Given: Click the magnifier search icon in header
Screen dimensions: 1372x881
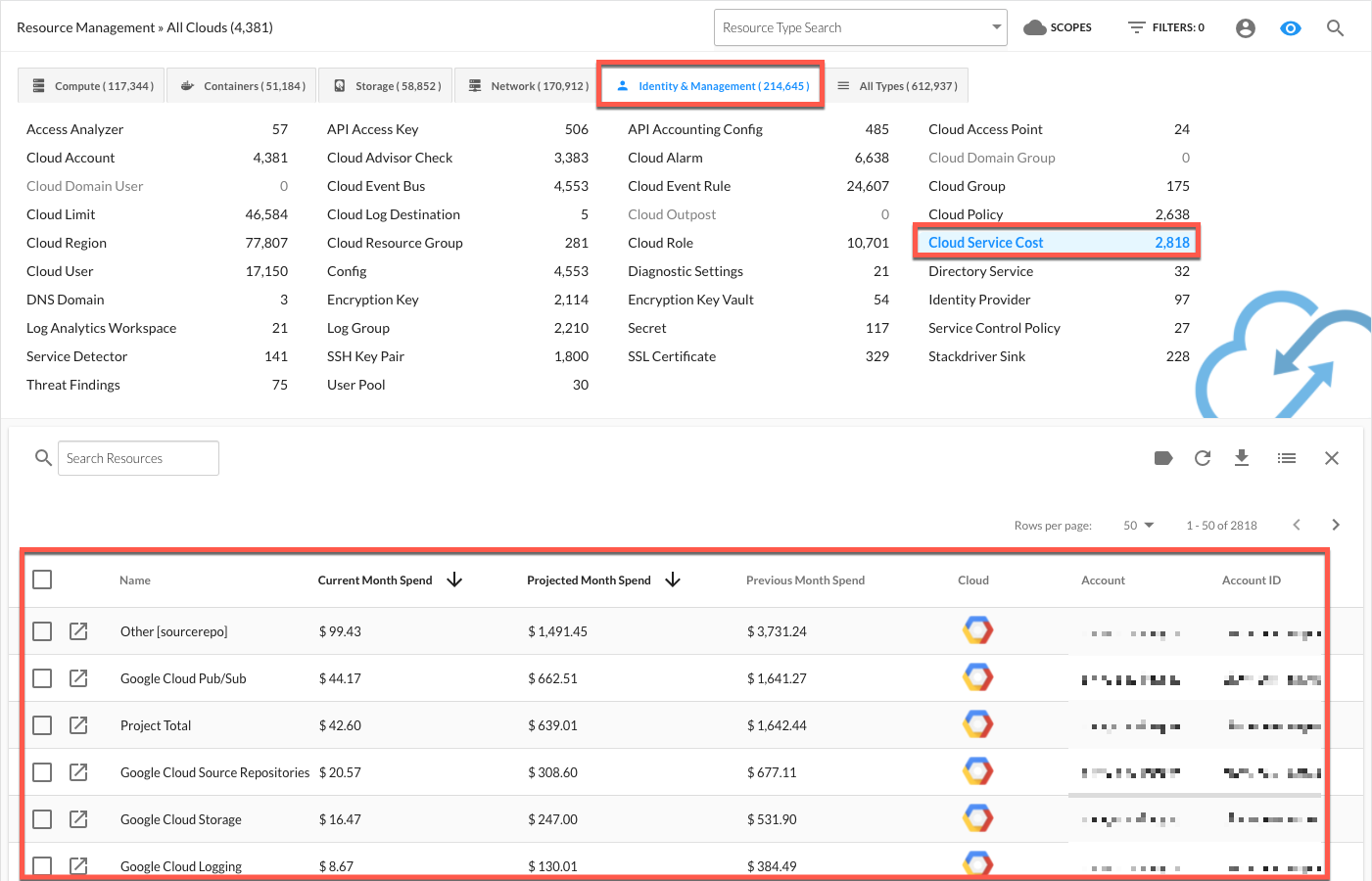Looking at the screenshot, I should pyautogui.click(x=1335, y=28).
